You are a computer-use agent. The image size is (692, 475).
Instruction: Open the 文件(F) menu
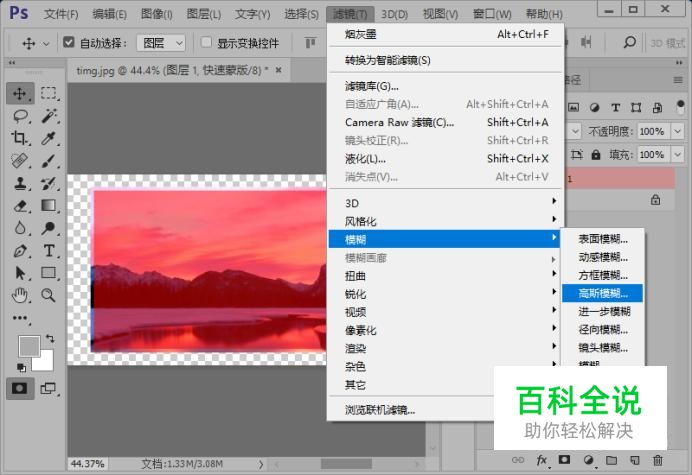(x=61, y=14)
